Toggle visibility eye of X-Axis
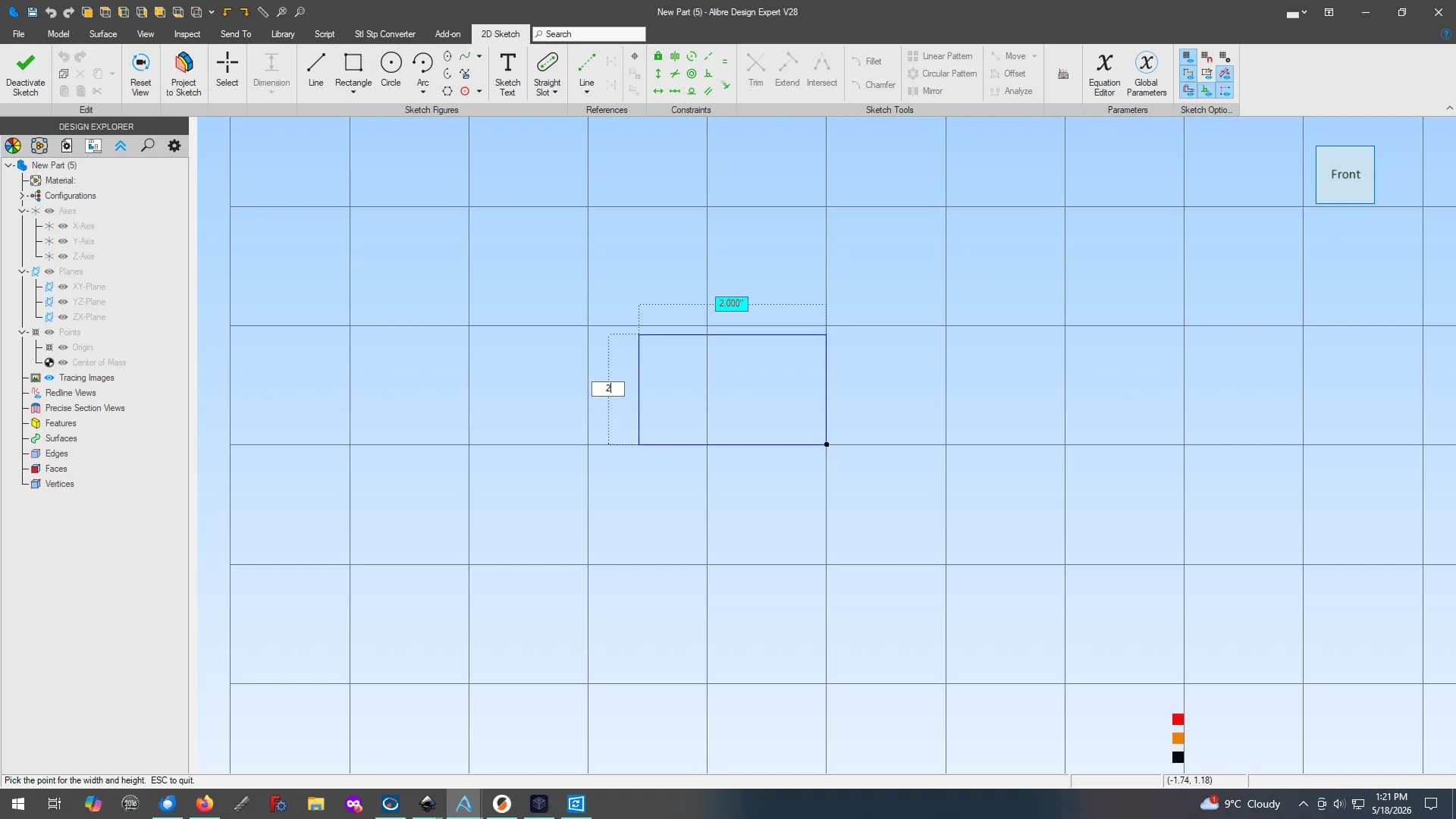The image size is (1456, 819). [x=63, y=226]
